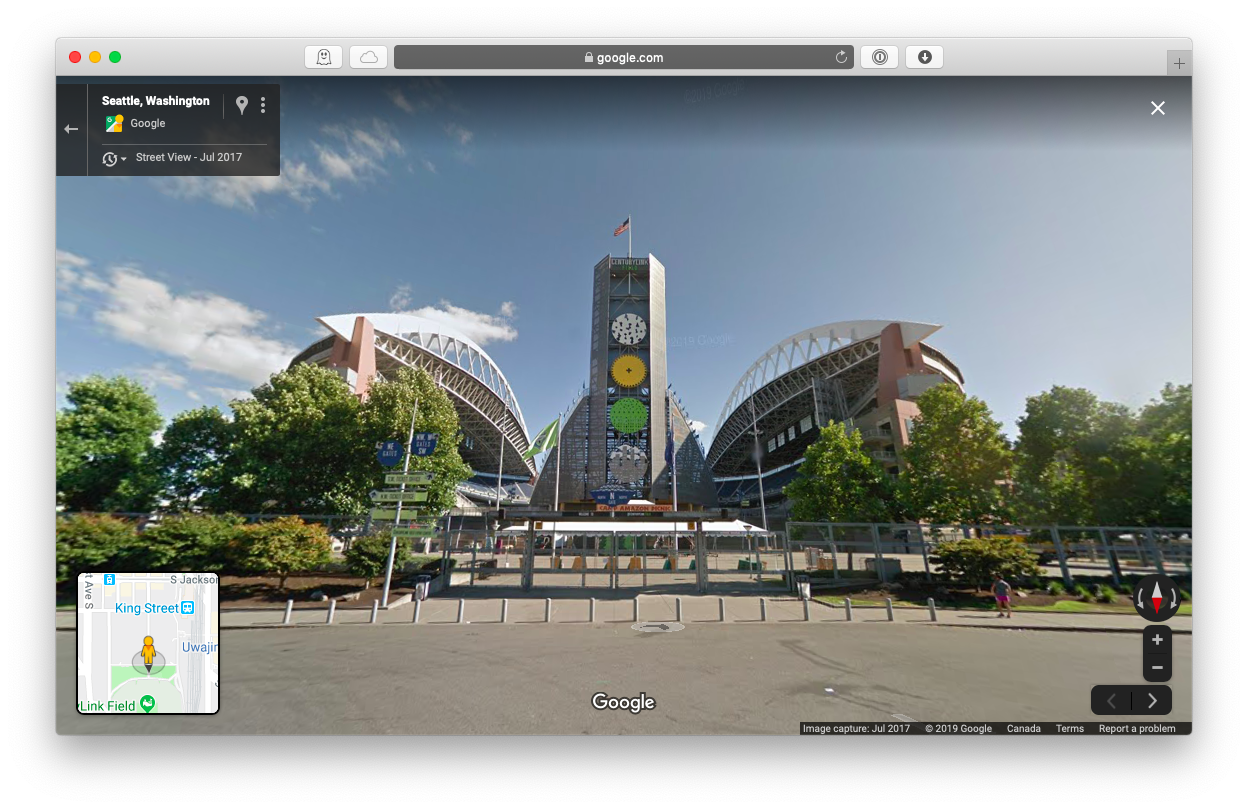Click the © 2019 Google copyright text
The height and width of the screenshot is (809, 1248).
[x=958, y=728]
